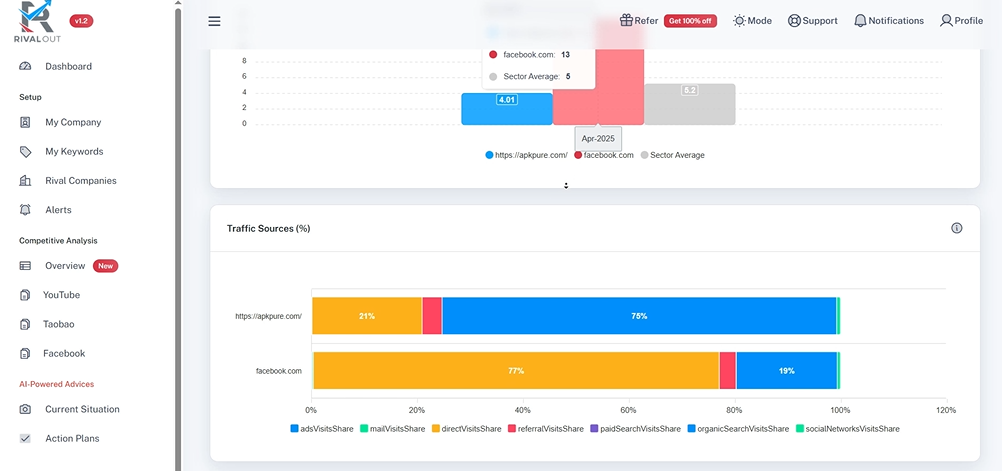
Task: Click the Overview table icon
Action: tap(25, 266)
